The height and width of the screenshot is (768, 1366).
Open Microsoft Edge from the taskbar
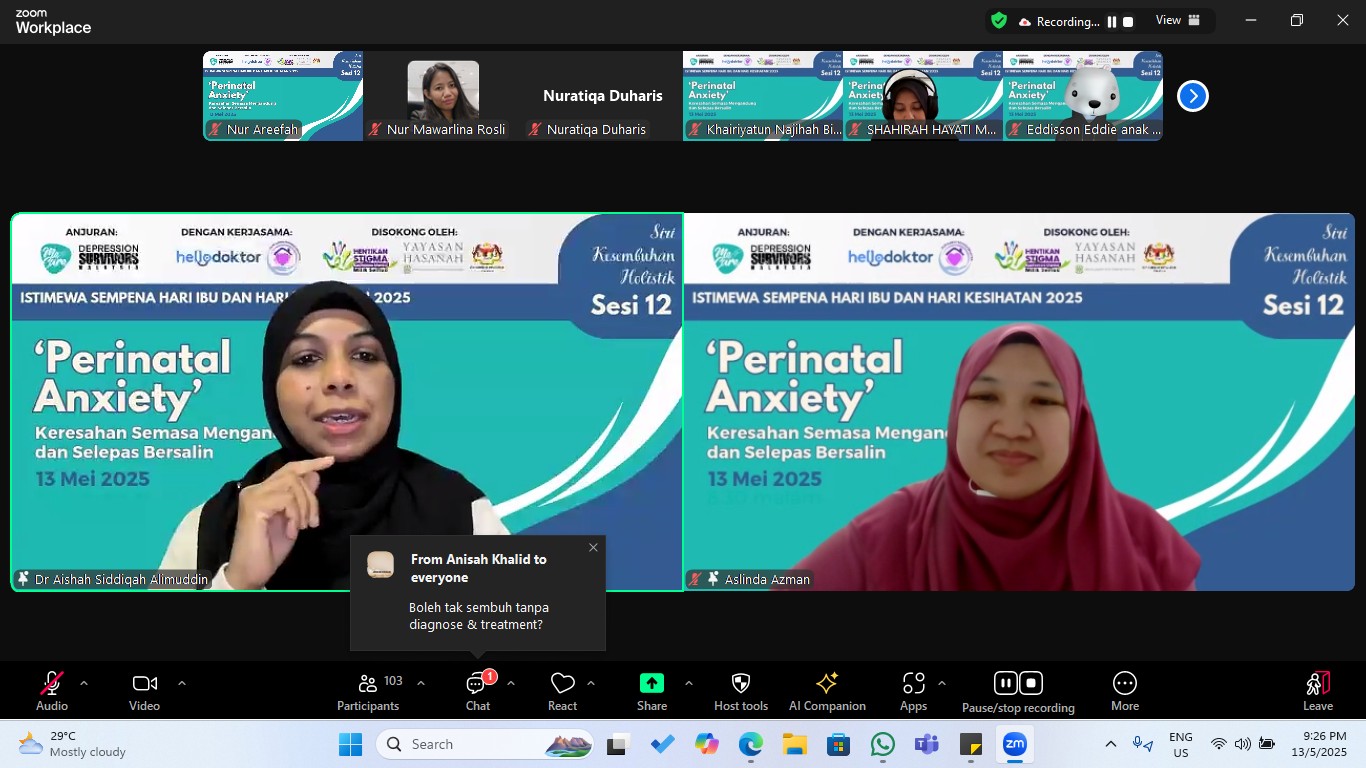click(751, 744)
